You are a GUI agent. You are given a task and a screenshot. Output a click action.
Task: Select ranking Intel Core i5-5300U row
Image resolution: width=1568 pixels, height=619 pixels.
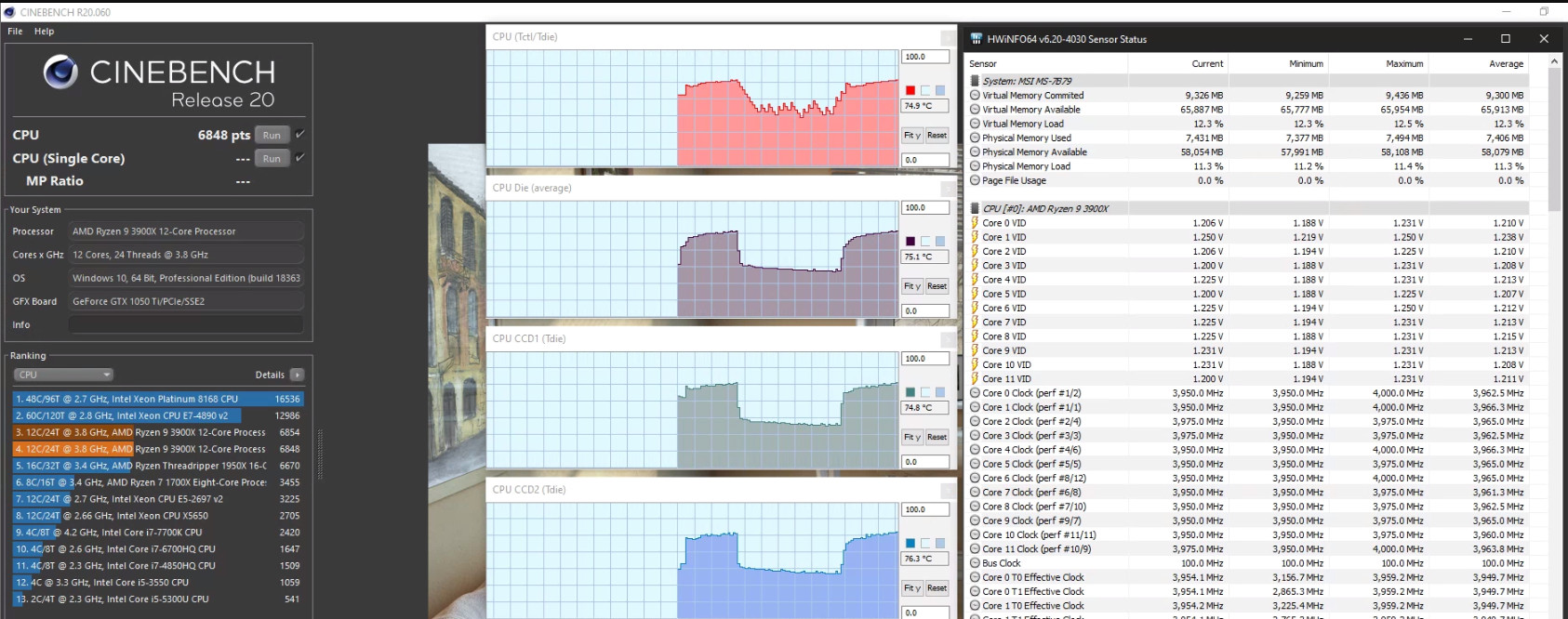[158, 599]
